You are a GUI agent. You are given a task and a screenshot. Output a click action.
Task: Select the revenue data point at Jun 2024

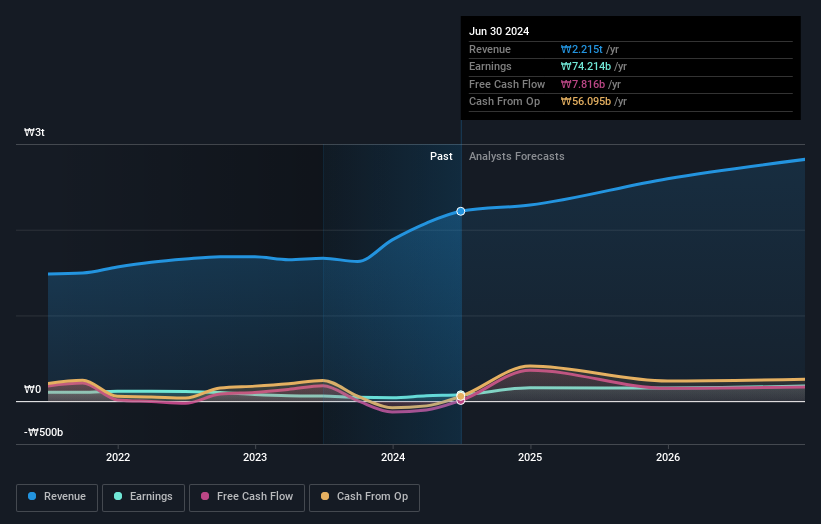[461, 211]
